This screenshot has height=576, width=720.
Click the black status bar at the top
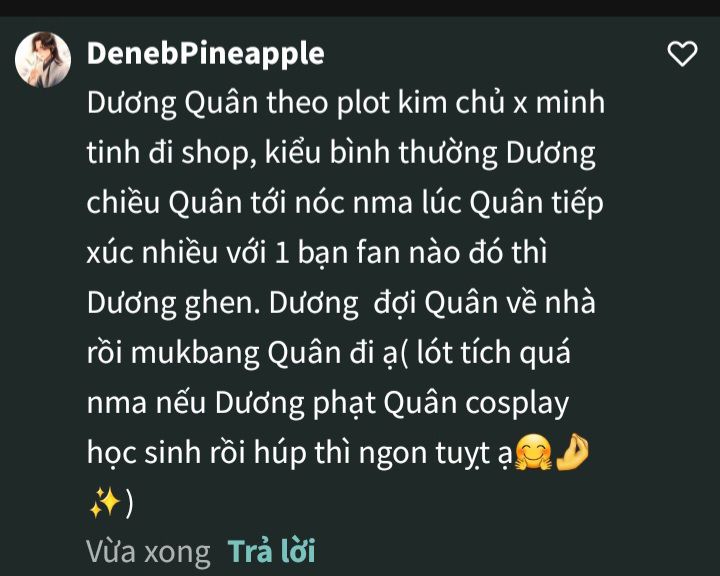point(360,8)
